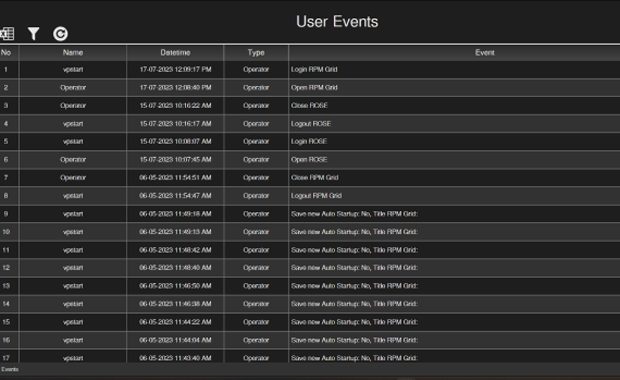
Task: Click the vpstart name in row 8
Action: tap(73, 196)
